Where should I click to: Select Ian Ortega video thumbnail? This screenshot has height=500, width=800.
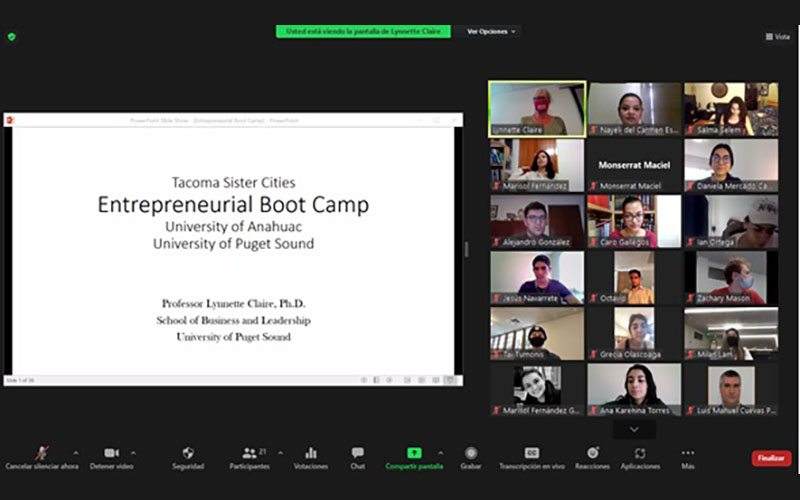point(731,221)
